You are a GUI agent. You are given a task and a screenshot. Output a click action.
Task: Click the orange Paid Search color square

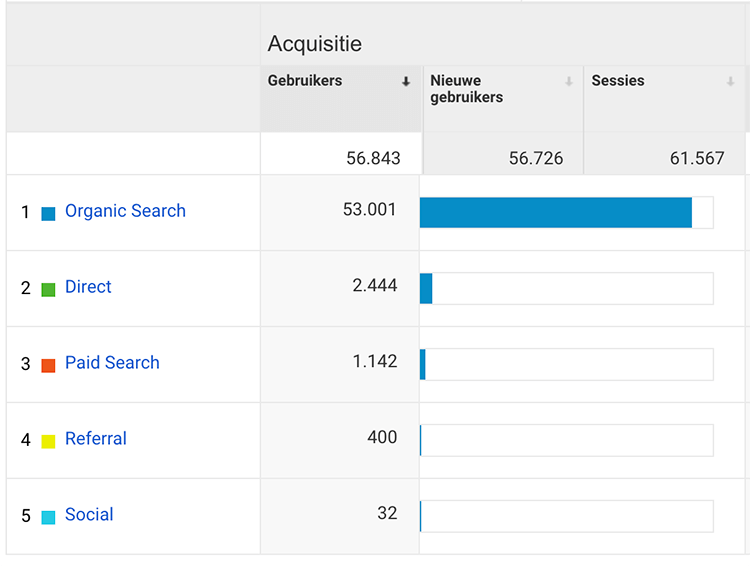tap(48, 365)
